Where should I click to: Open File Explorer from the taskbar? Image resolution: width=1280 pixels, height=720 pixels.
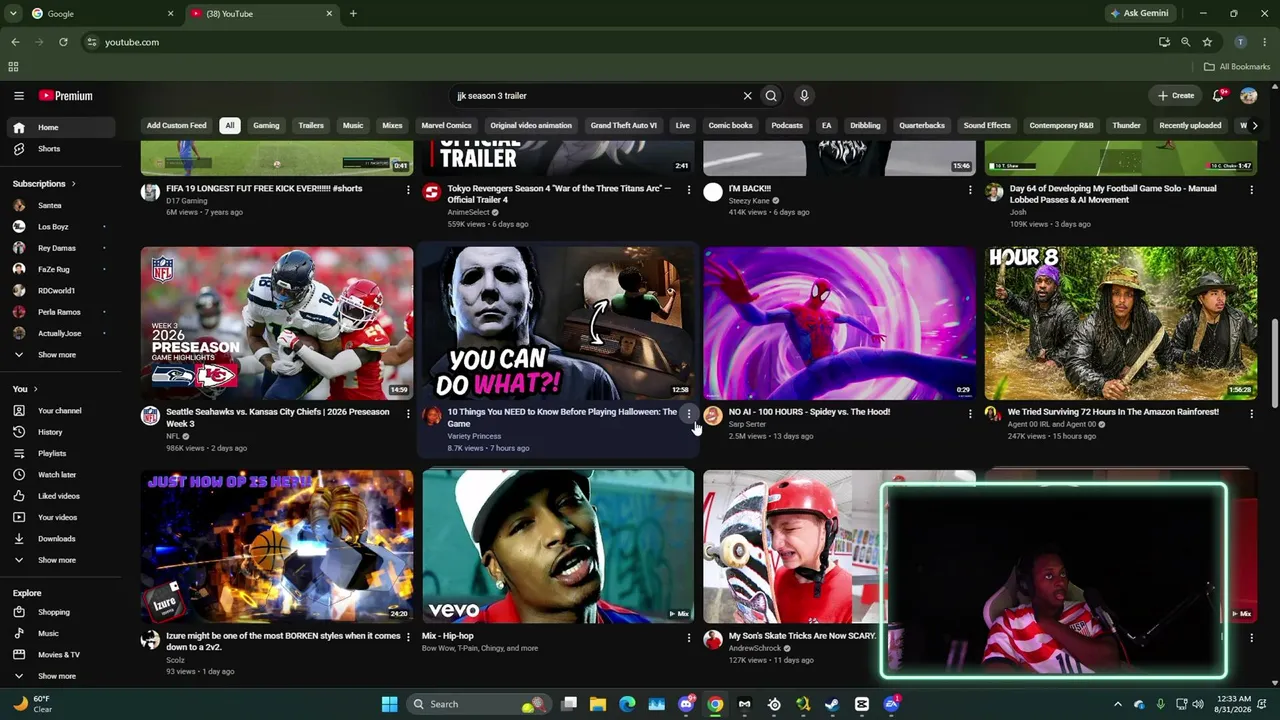pos(598,704)
